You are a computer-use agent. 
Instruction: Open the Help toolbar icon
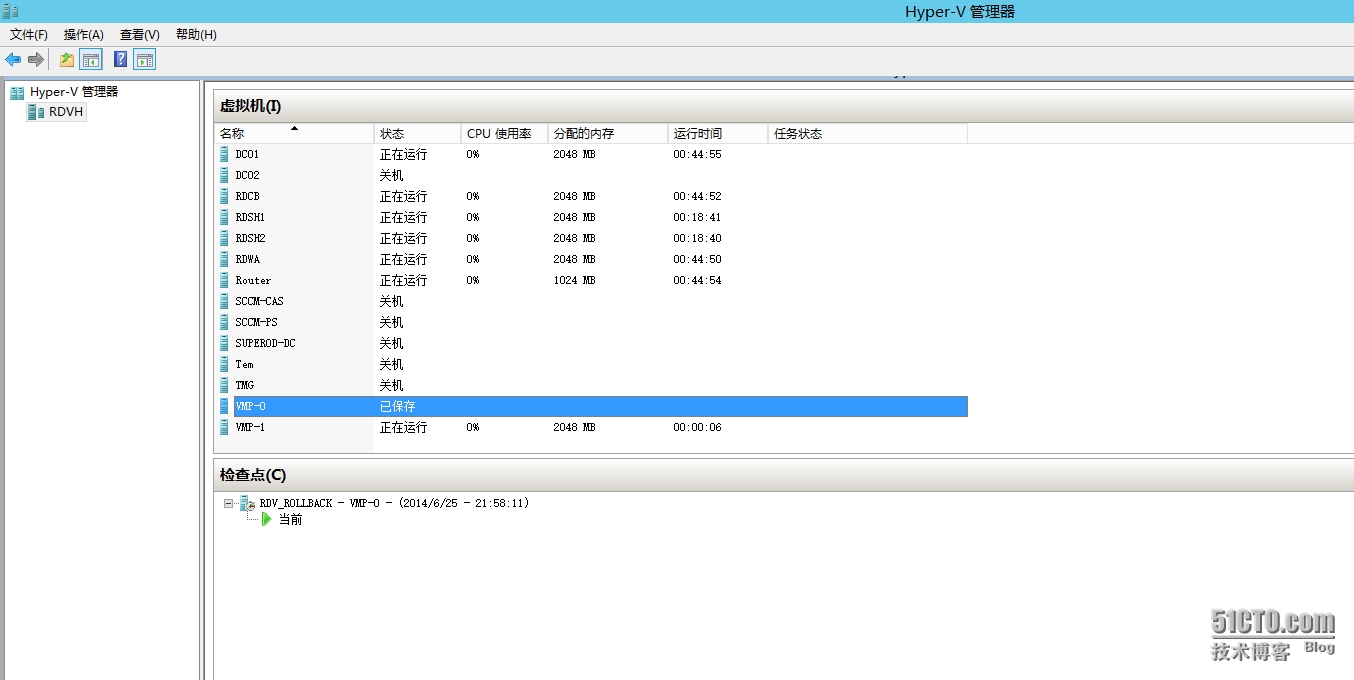(120, 60)
